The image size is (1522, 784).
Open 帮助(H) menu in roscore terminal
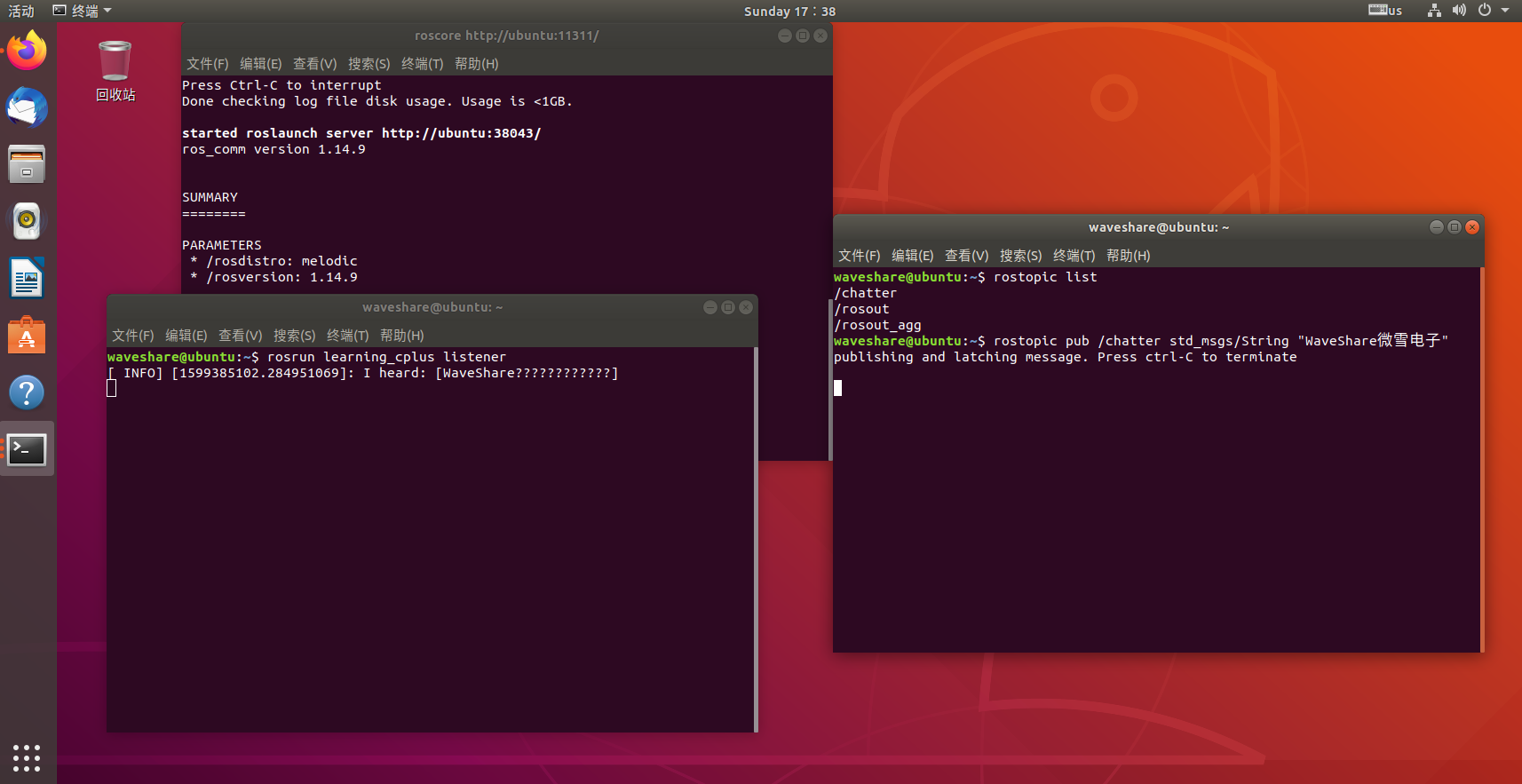(477, 64)
